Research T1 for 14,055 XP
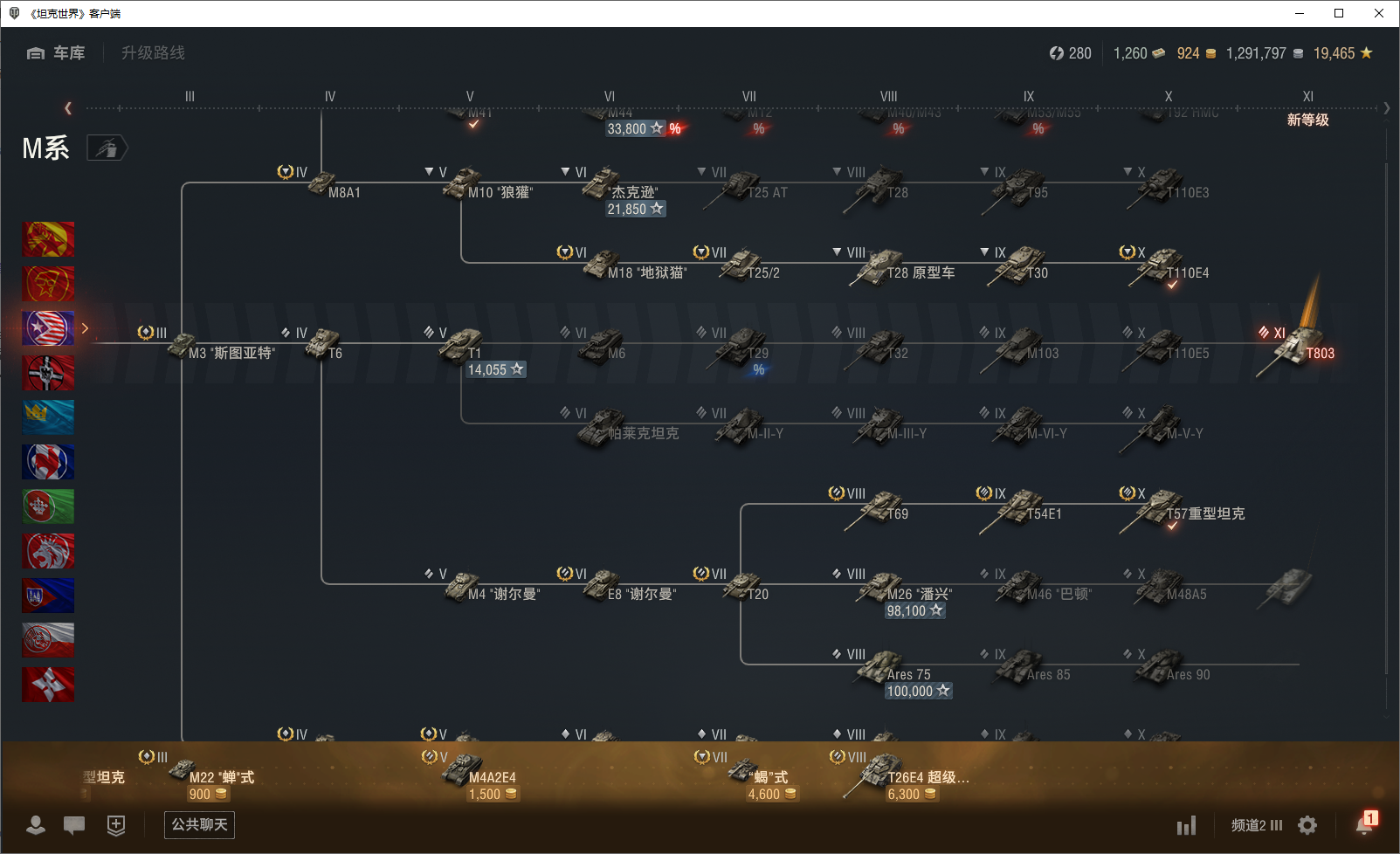Image resolution: width=1400 pixels, height=854 pixels. tap(496, 369)
